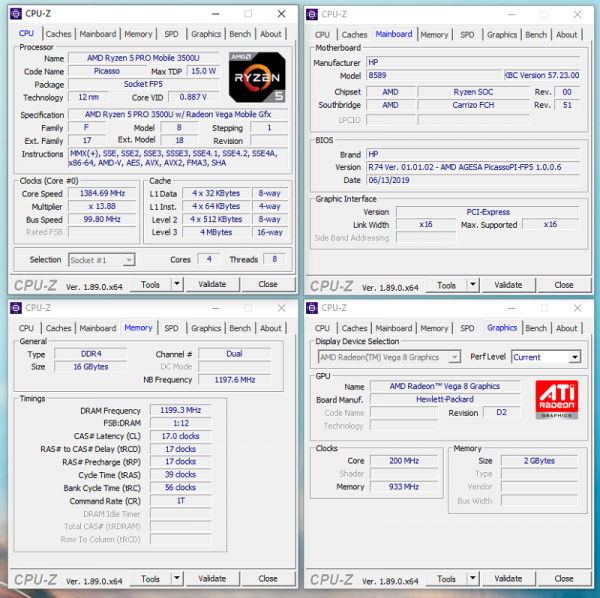Image resolution: width=600 pixels, height=598 pixels.
Task: Click the ATI Radeon Graphics logo
Action: (555, 398)
